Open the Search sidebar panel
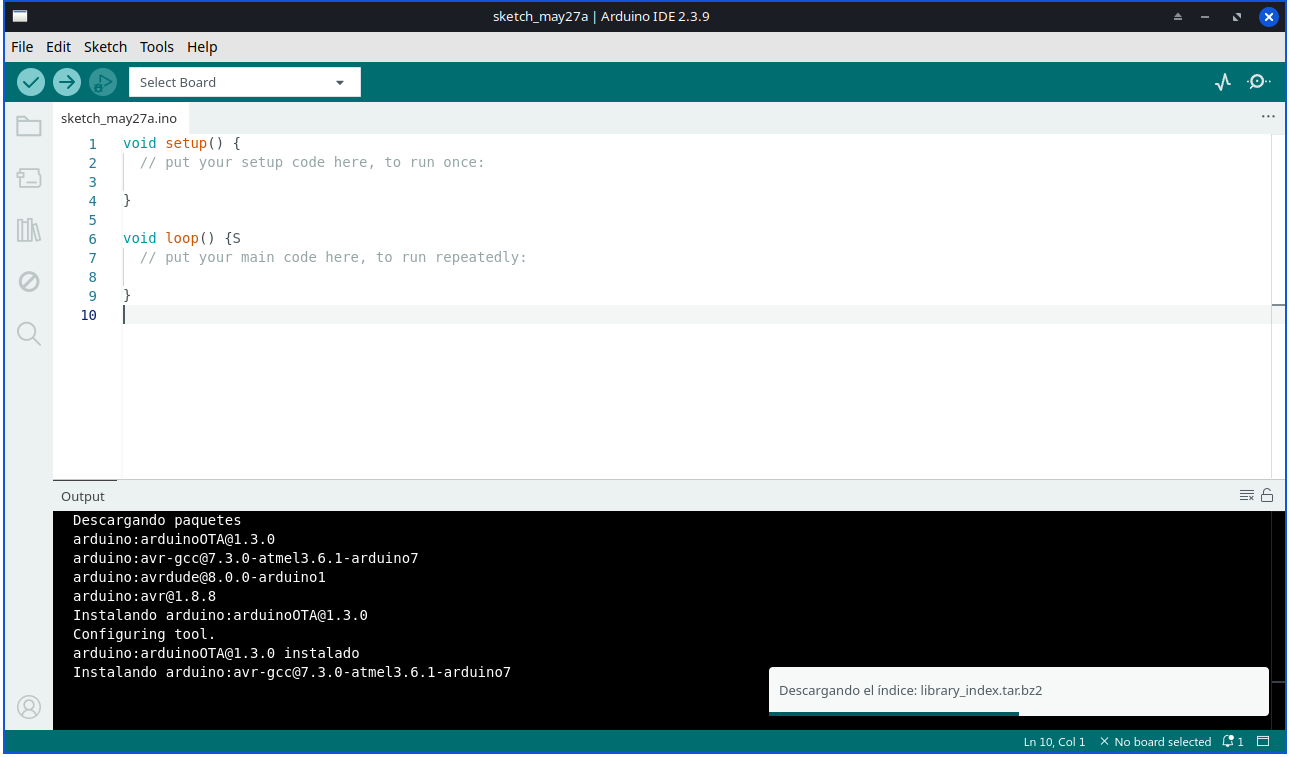1290x757 pixels. [x=29, y=334]
